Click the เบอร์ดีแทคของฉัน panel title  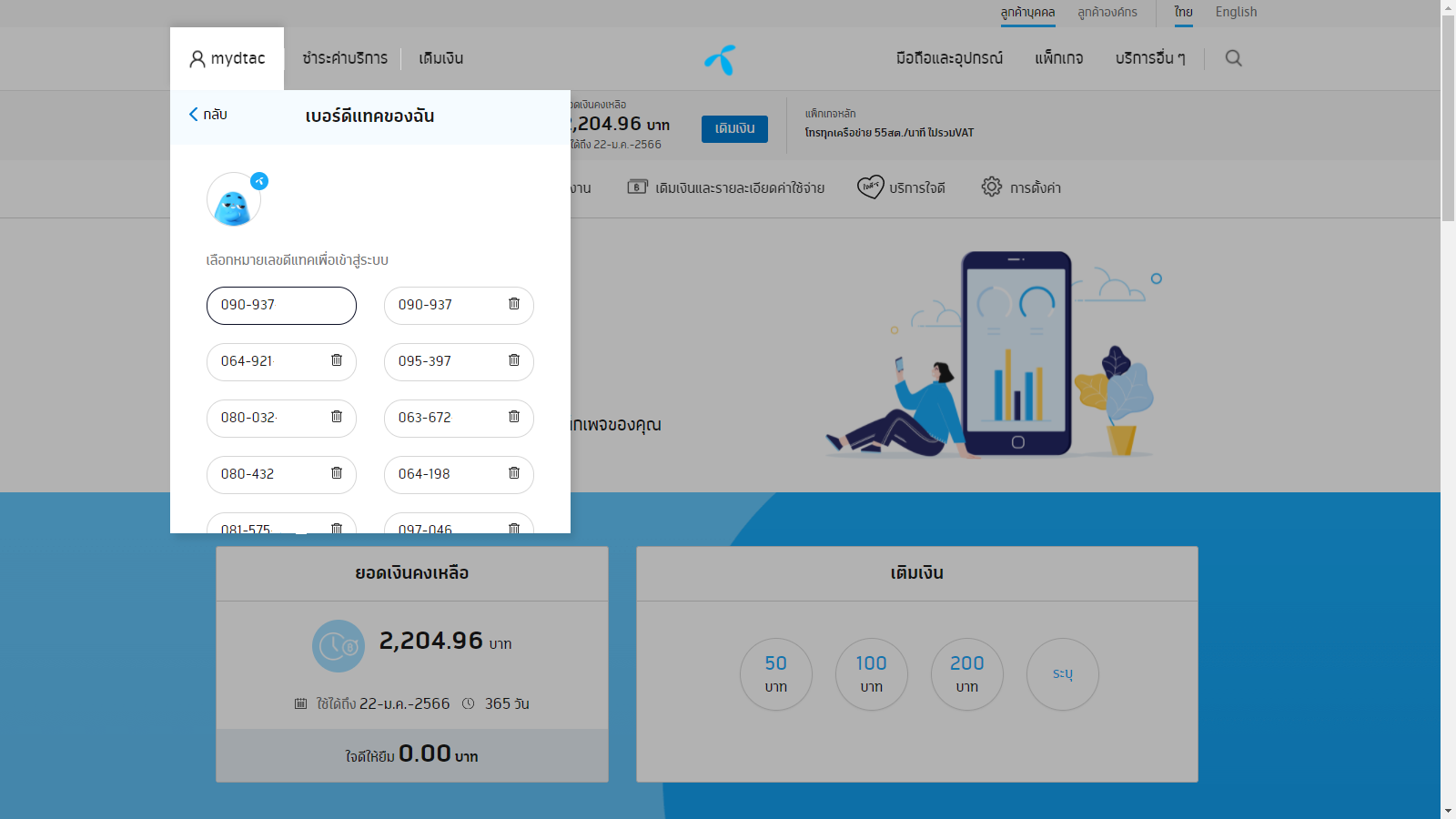tap(369, 116)
